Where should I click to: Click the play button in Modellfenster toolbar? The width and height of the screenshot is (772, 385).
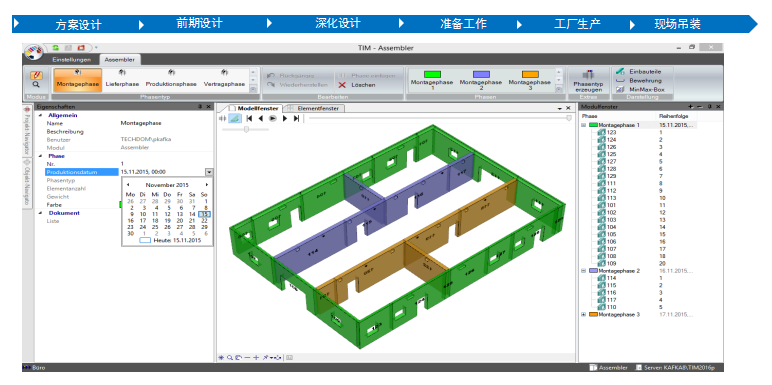(x=272, y=118)
